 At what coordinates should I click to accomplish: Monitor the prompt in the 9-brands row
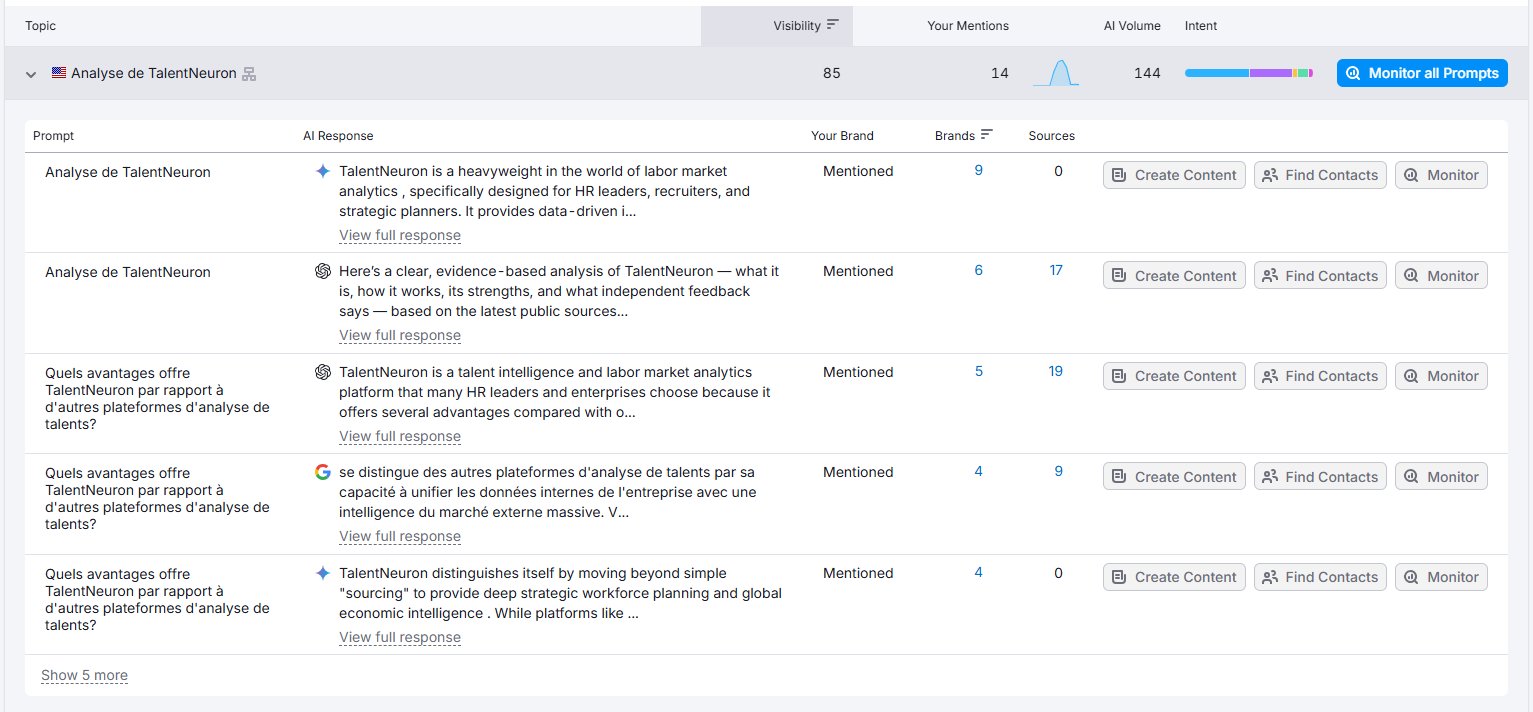(x=1441, y=175)
